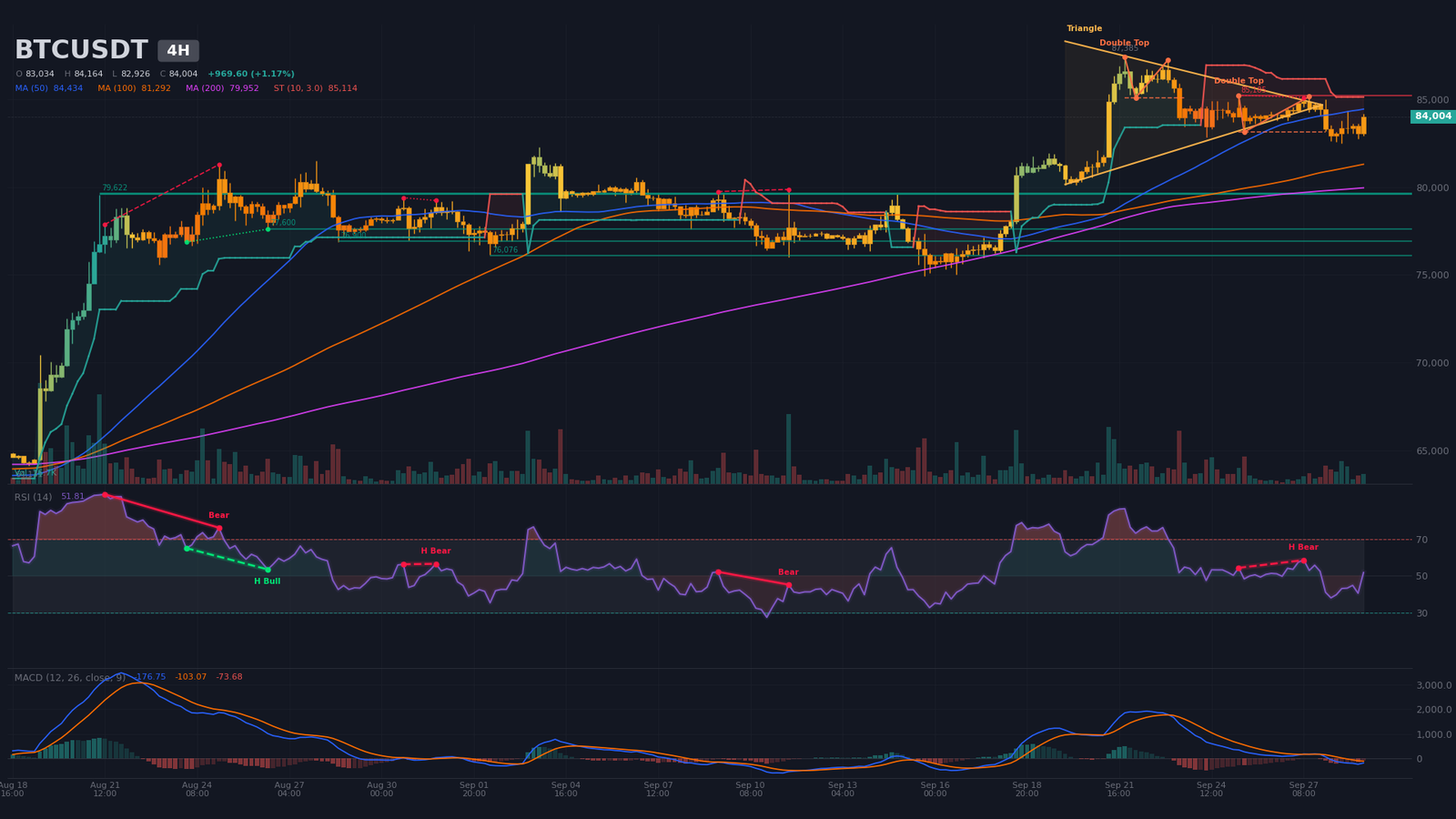Select the MA (50) indicator legend

click(49, 89)
